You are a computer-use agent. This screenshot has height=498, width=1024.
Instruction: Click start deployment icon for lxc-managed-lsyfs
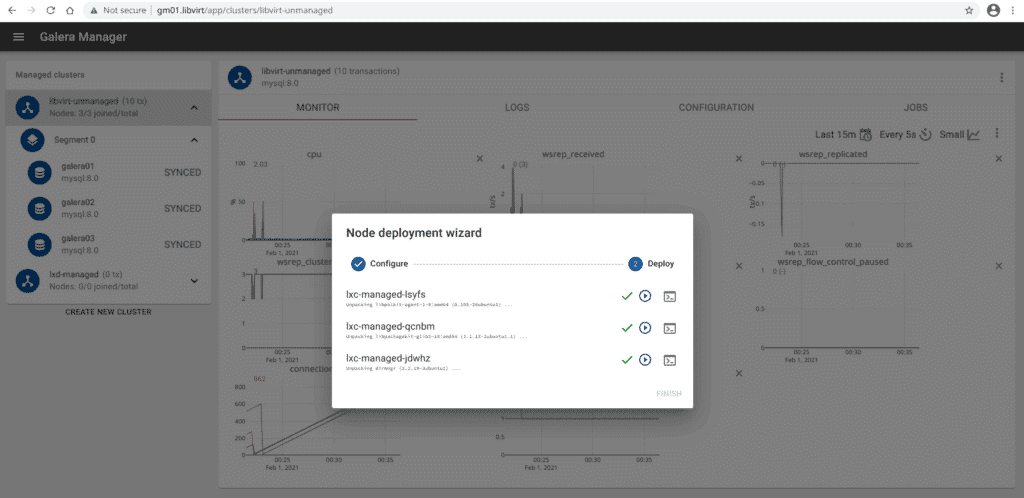tap(645, 297)
